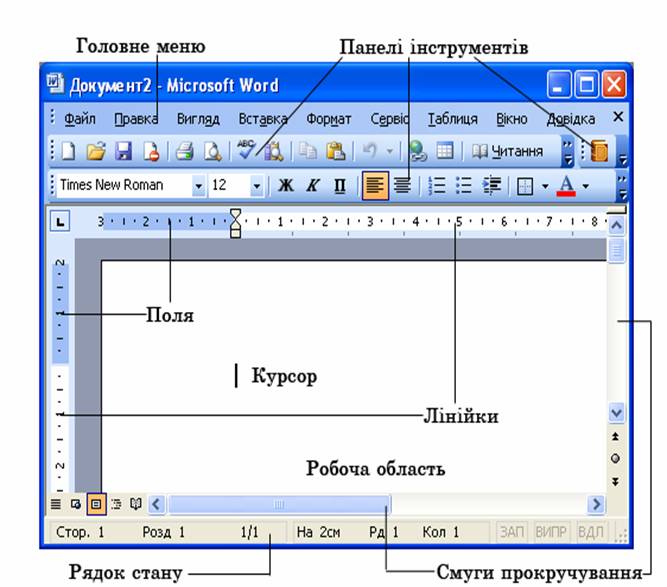
Task: Open the Сервіс menu
Action: click(390, 119)
